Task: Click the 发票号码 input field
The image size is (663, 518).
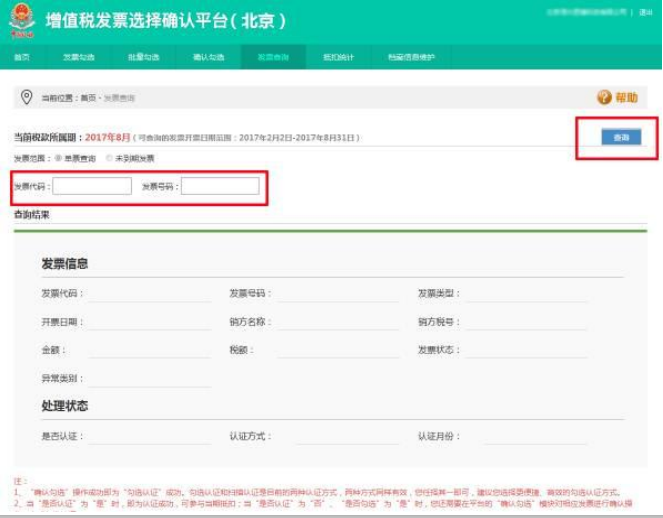Action: coord(220,186)
